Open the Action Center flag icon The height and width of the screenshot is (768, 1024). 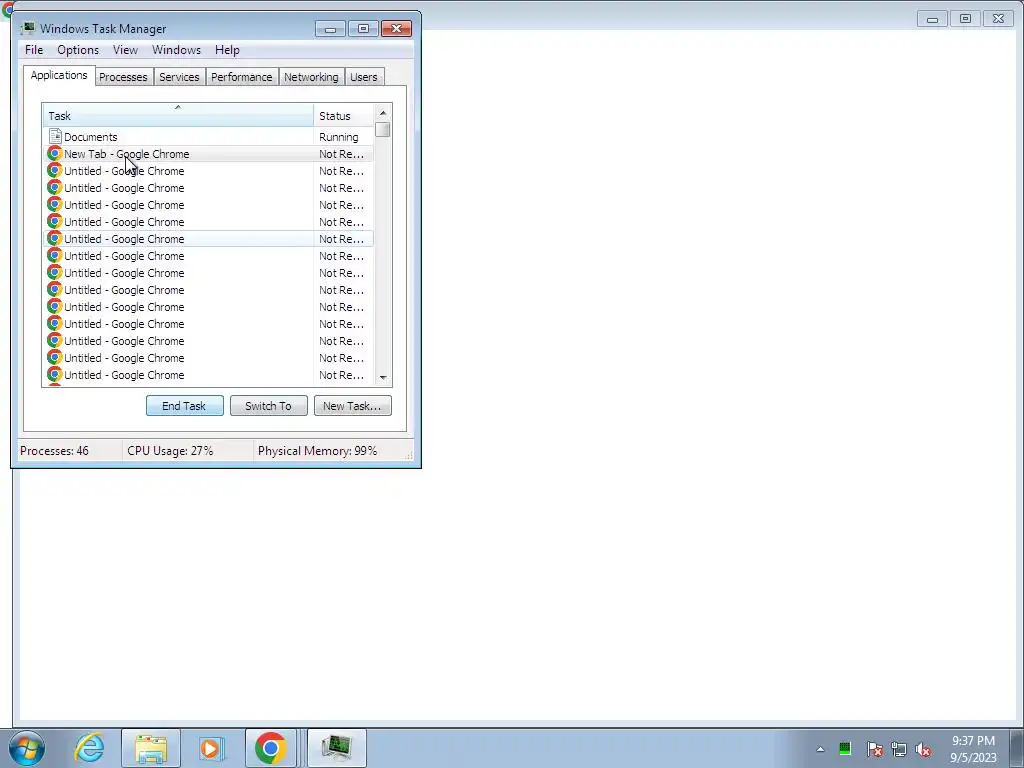(874, 749)
